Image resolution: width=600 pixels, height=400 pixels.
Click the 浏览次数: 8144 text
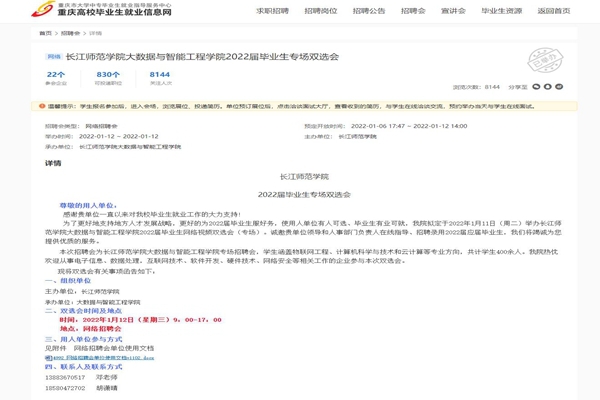tap(476, 87)
